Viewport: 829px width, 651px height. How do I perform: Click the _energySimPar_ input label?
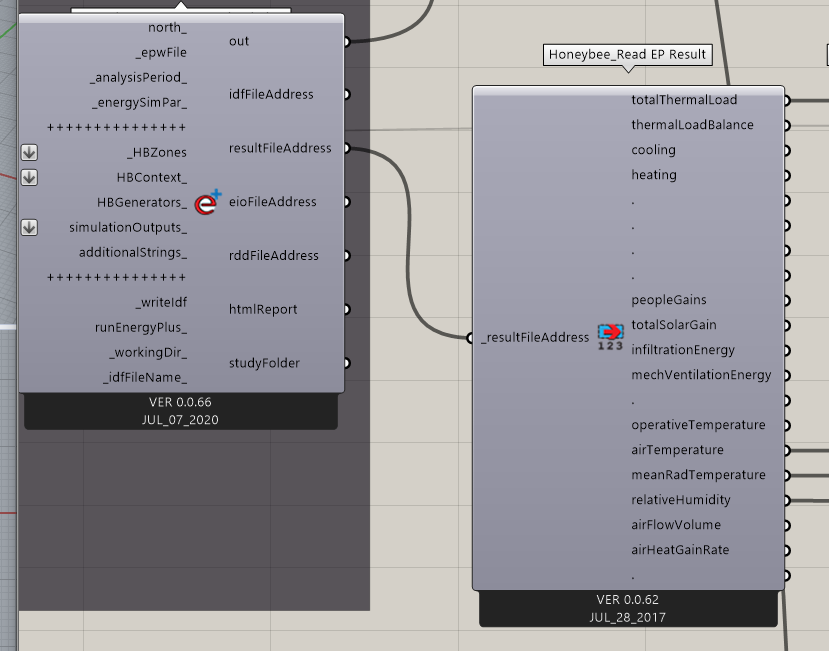(x=140, y=102)
